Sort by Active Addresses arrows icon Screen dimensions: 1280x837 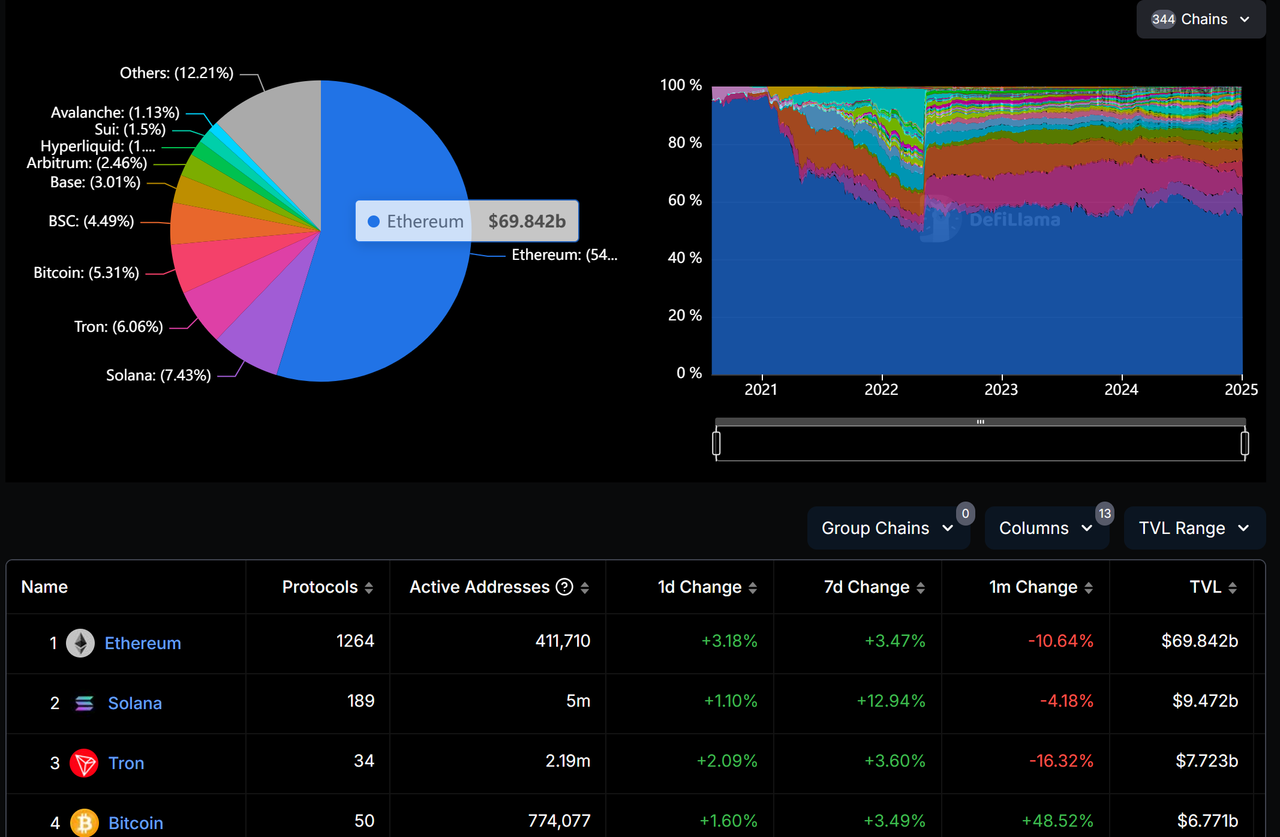tap(585, 588)
